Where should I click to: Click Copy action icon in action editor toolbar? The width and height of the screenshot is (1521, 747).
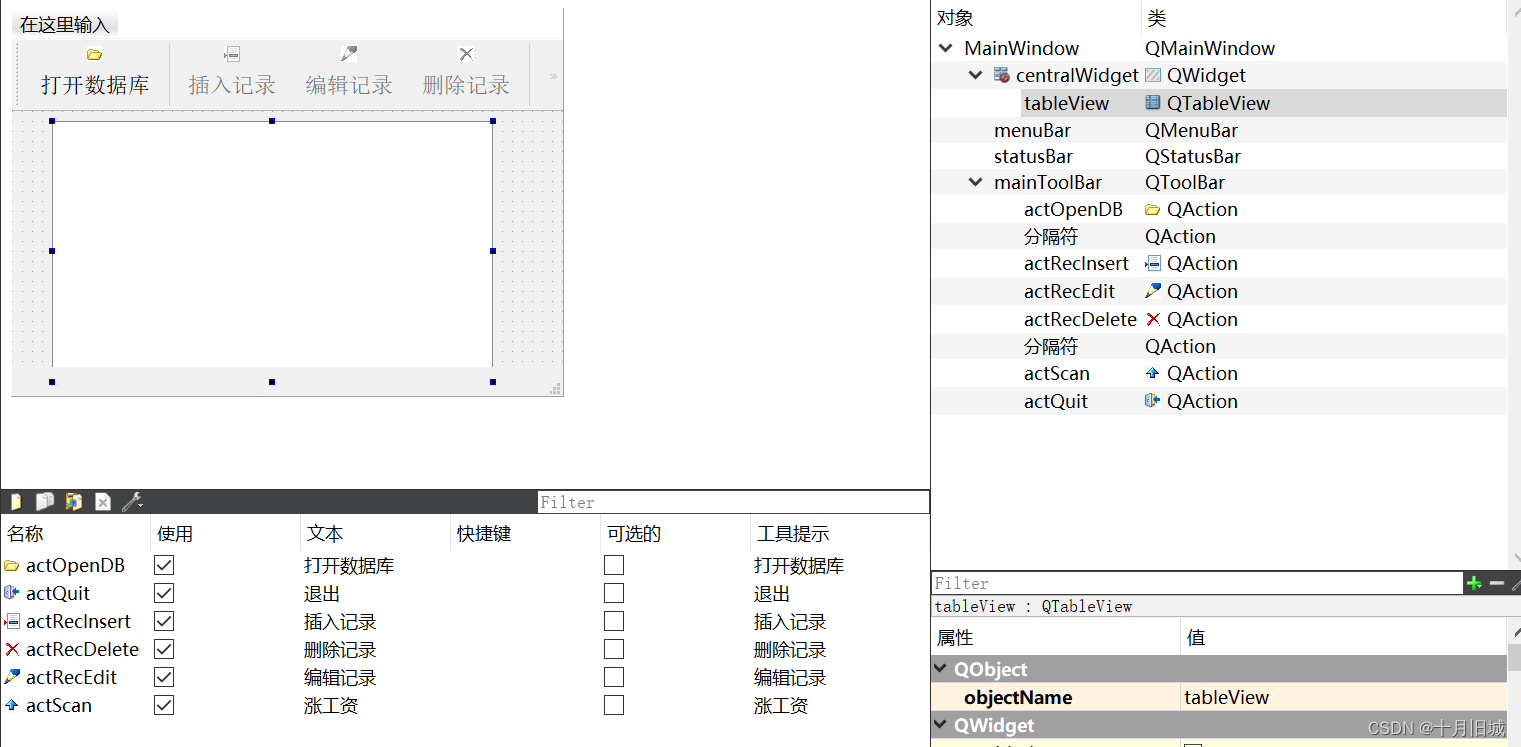45,502
